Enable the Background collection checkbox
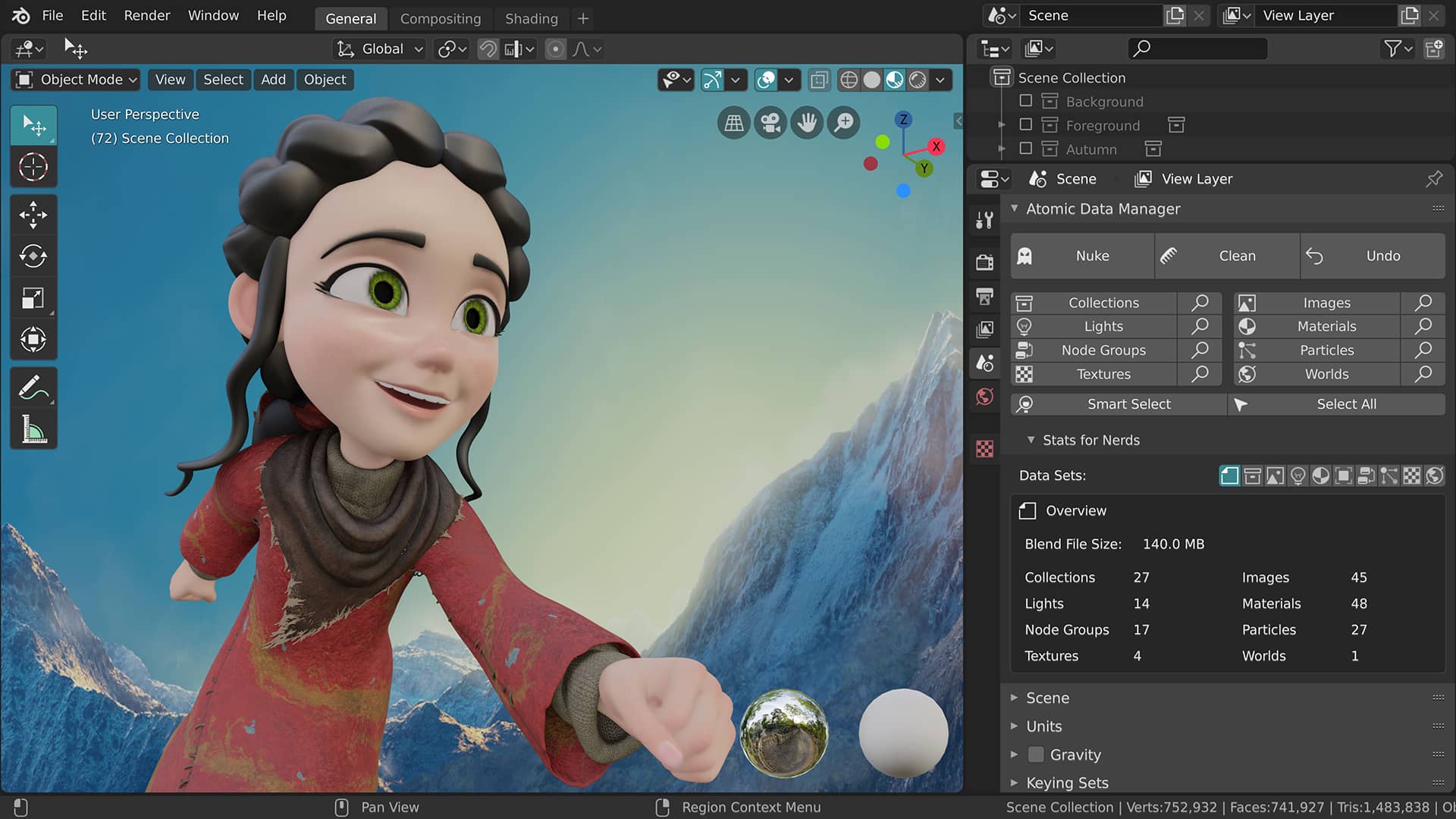 pyautogui.click(x=1025, y=101)
